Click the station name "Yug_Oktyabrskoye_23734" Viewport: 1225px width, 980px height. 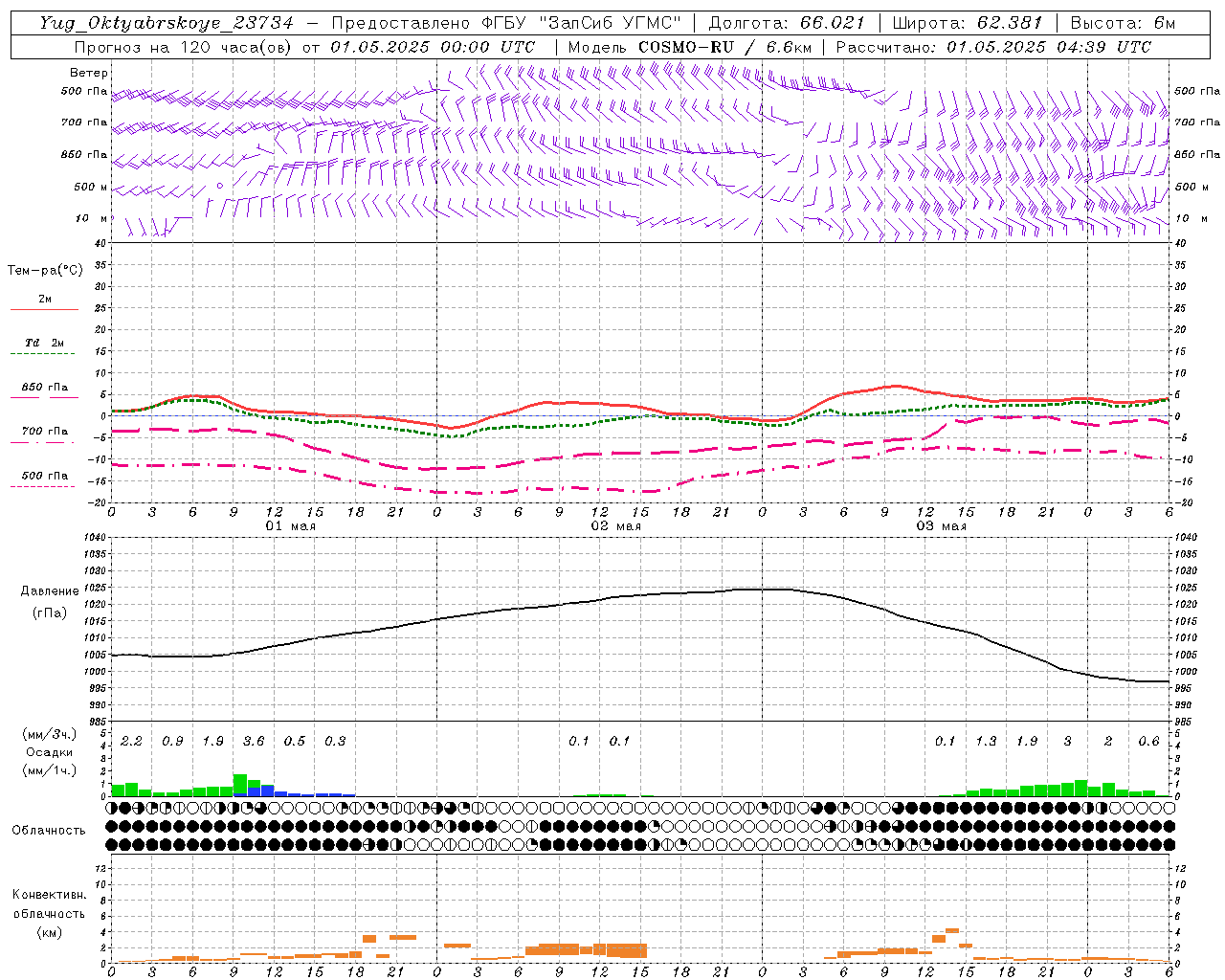click(167, 23)
